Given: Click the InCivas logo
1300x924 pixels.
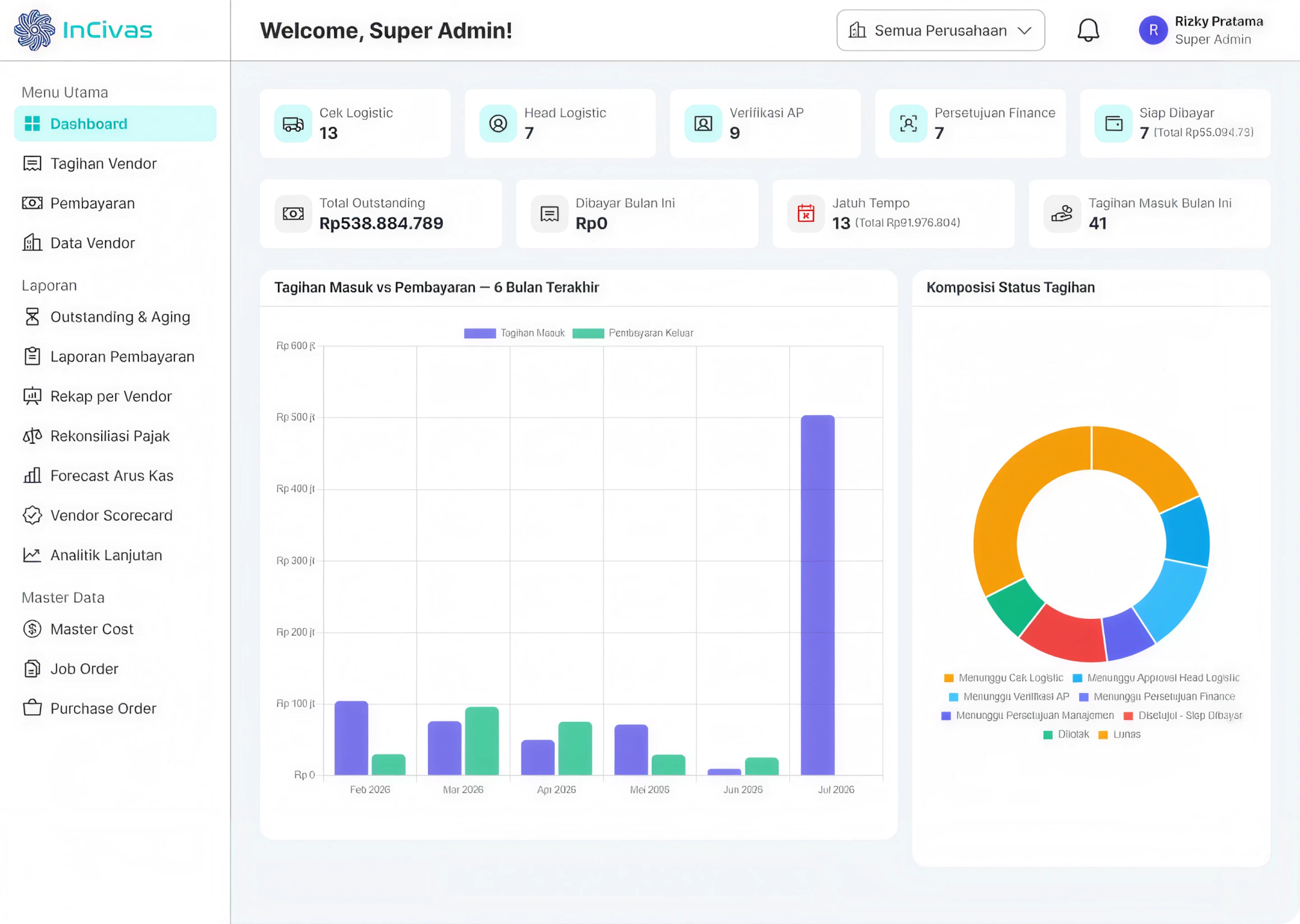Looking at the screenshot, I should coord(83,30).
